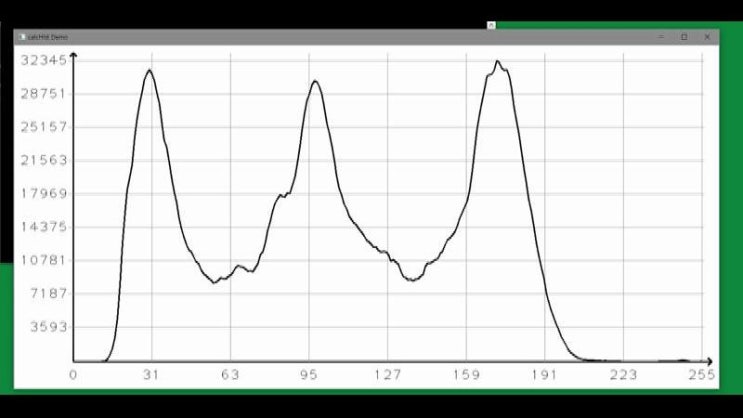Minimize the calcHist Demo window
The width and height of the screenshot is (743, 418).
660,37
